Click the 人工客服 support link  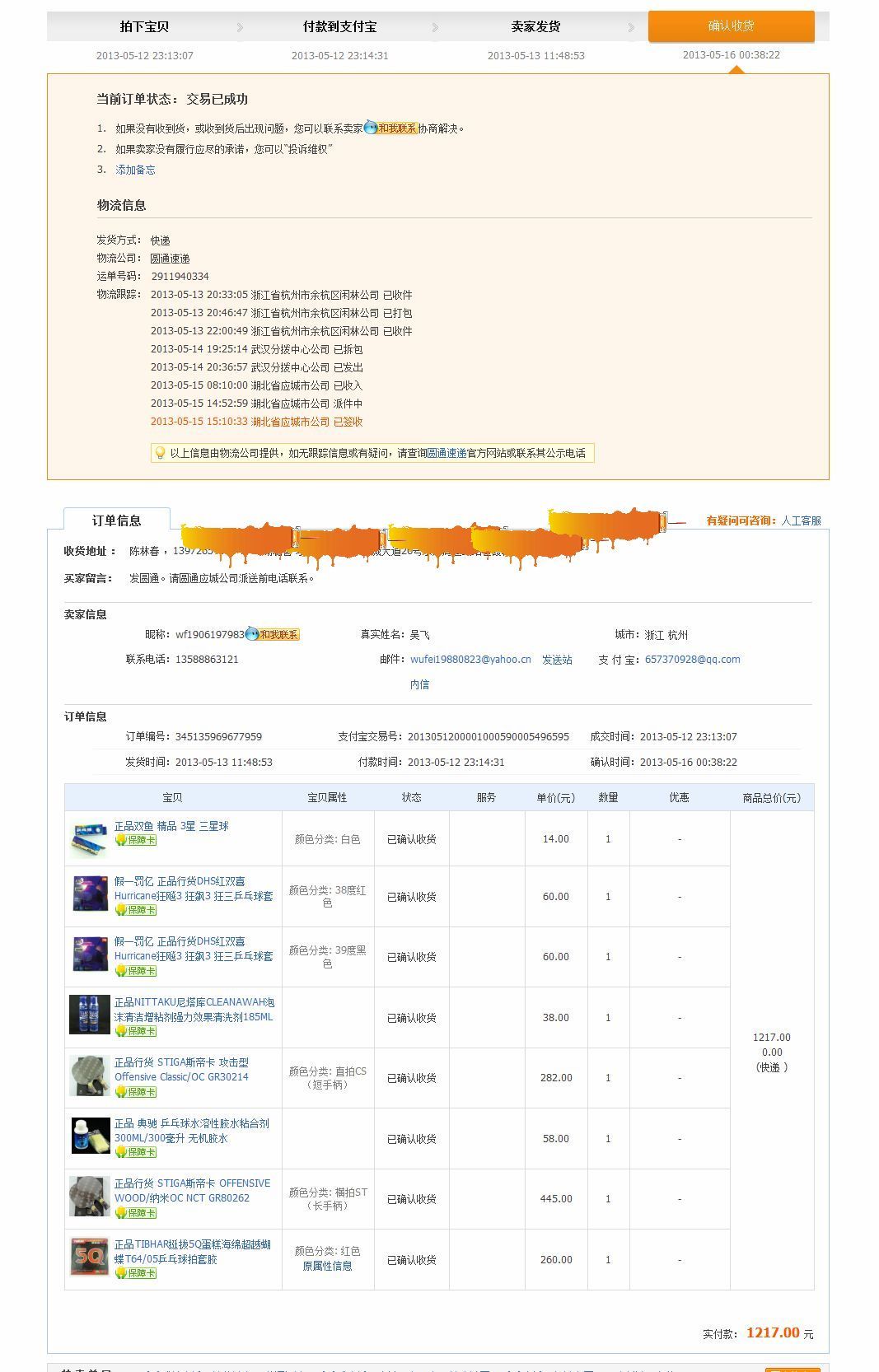tap(801, 520)
